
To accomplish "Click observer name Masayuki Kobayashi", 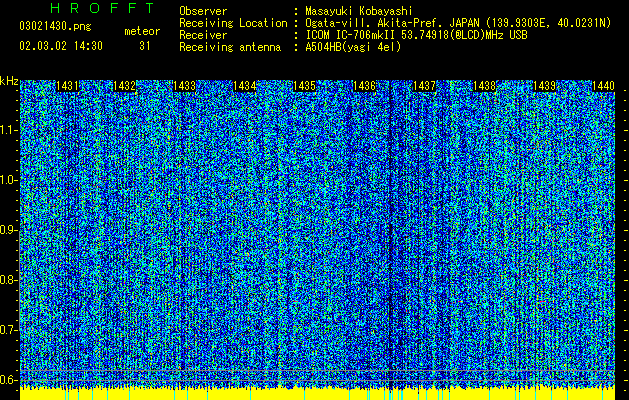I will tap(359, 11).
